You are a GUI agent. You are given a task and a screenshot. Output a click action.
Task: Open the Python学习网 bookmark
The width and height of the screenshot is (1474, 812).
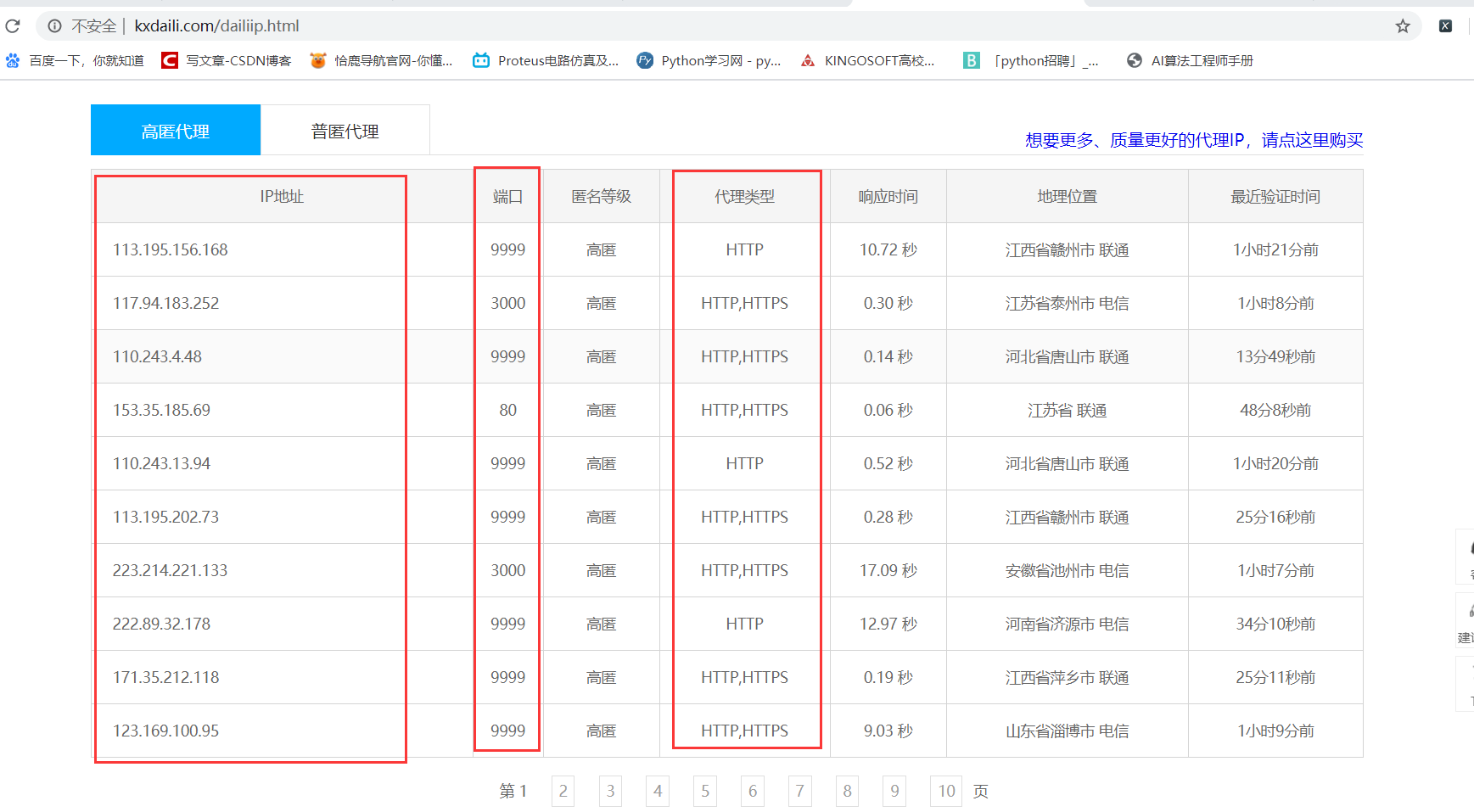pos(709,60)
